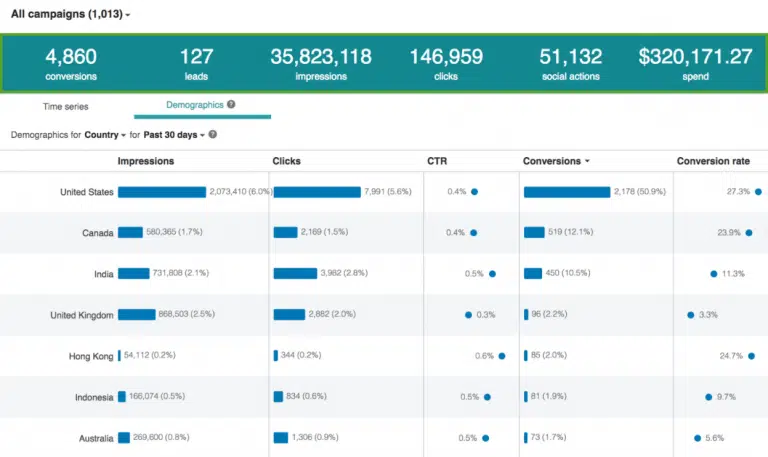Viewport: 768px width, 457px height.
Task: Click the Conversion rate column header
Action: tap(713, 161)
